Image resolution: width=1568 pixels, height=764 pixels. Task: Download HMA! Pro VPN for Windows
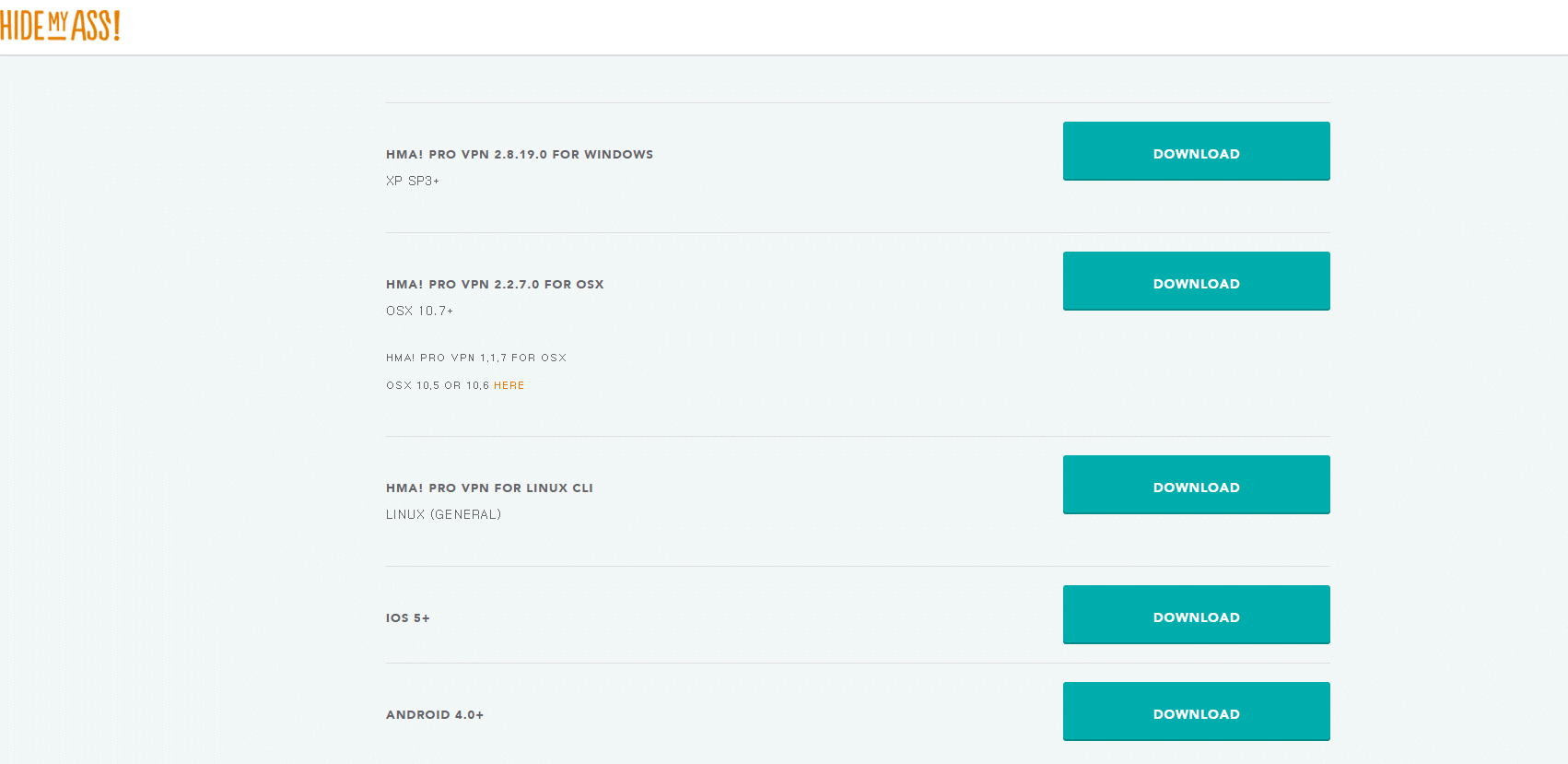click(1196, 151)
